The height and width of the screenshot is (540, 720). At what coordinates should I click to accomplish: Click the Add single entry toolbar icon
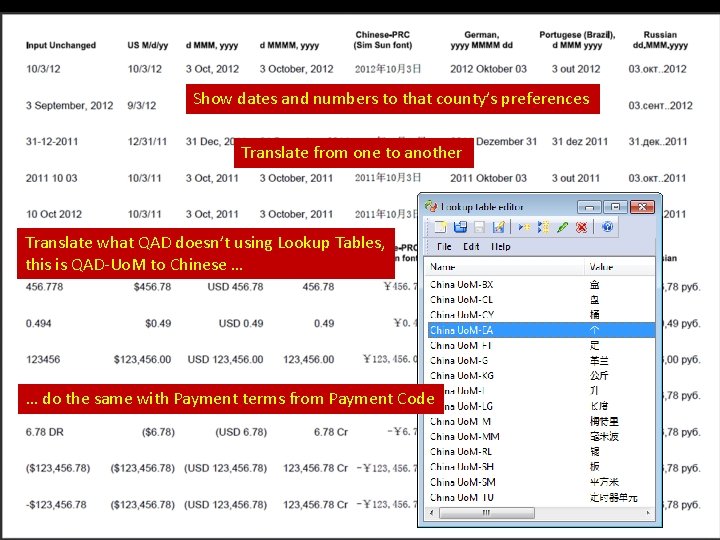point(524,227)
